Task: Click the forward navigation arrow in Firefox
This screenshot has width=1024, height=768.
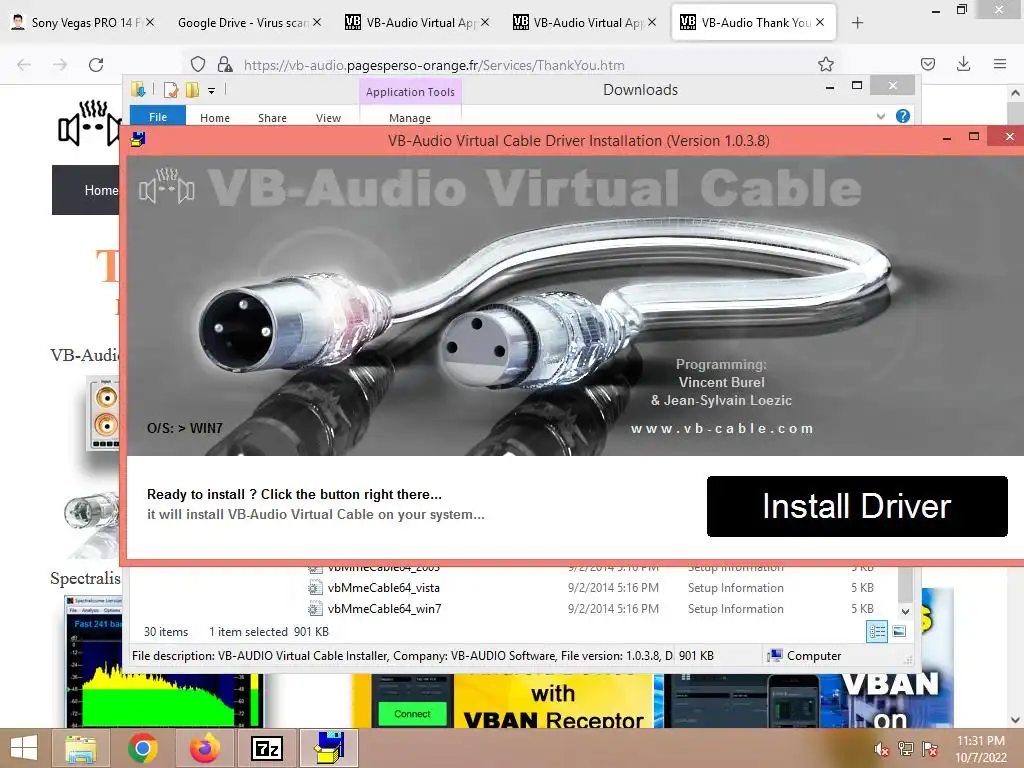Action: 60,64
